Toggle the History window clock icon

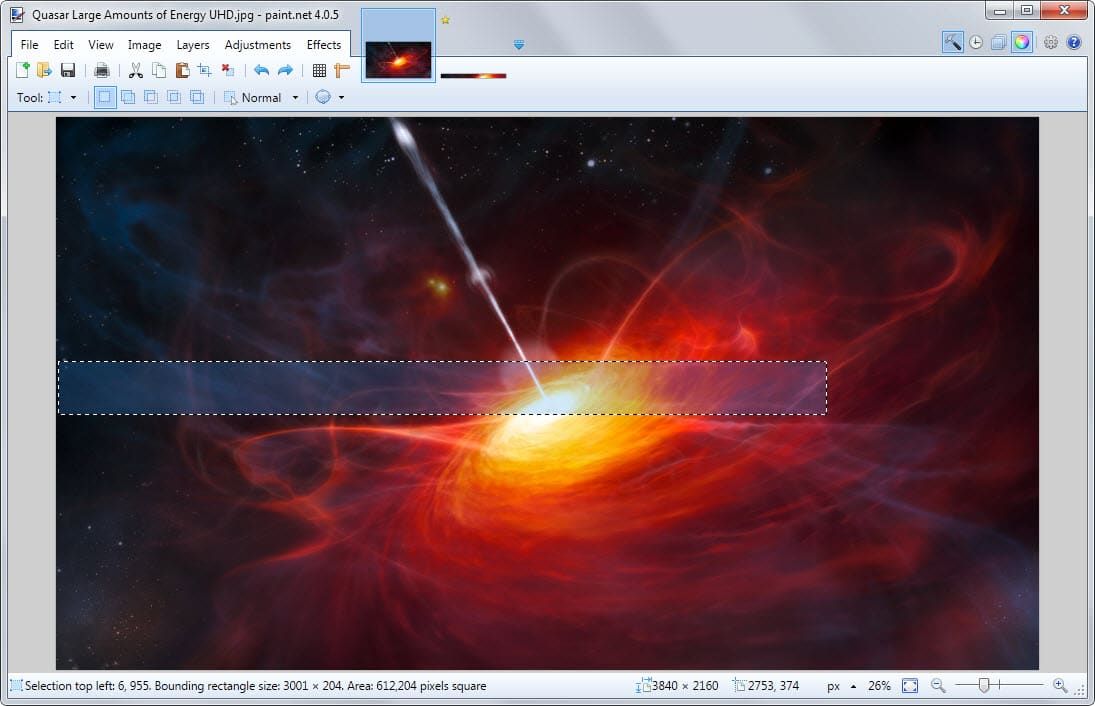click(976, 43)
